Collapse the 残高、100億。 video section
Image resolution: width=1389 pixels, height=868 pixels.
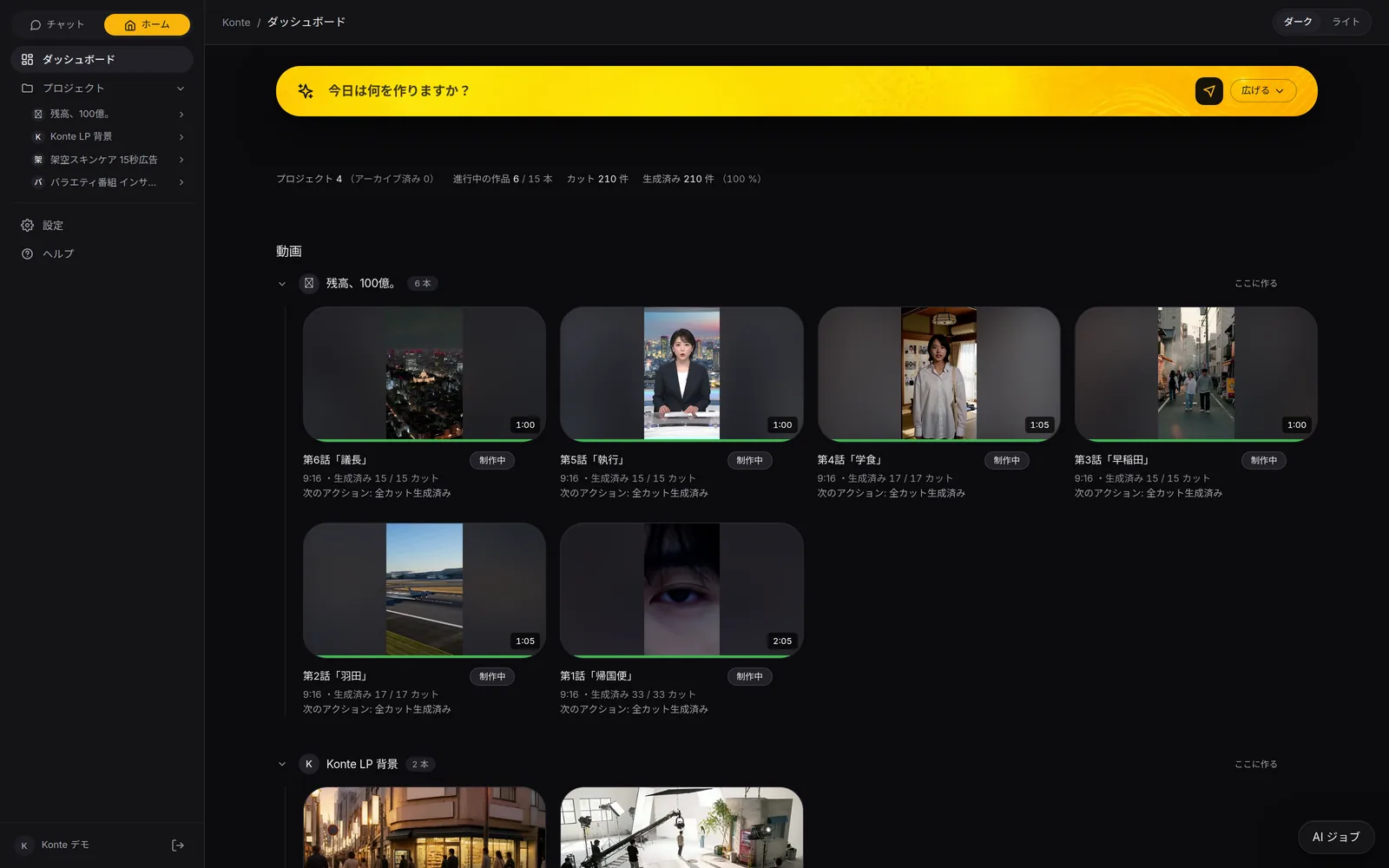(x=282, y=284)
